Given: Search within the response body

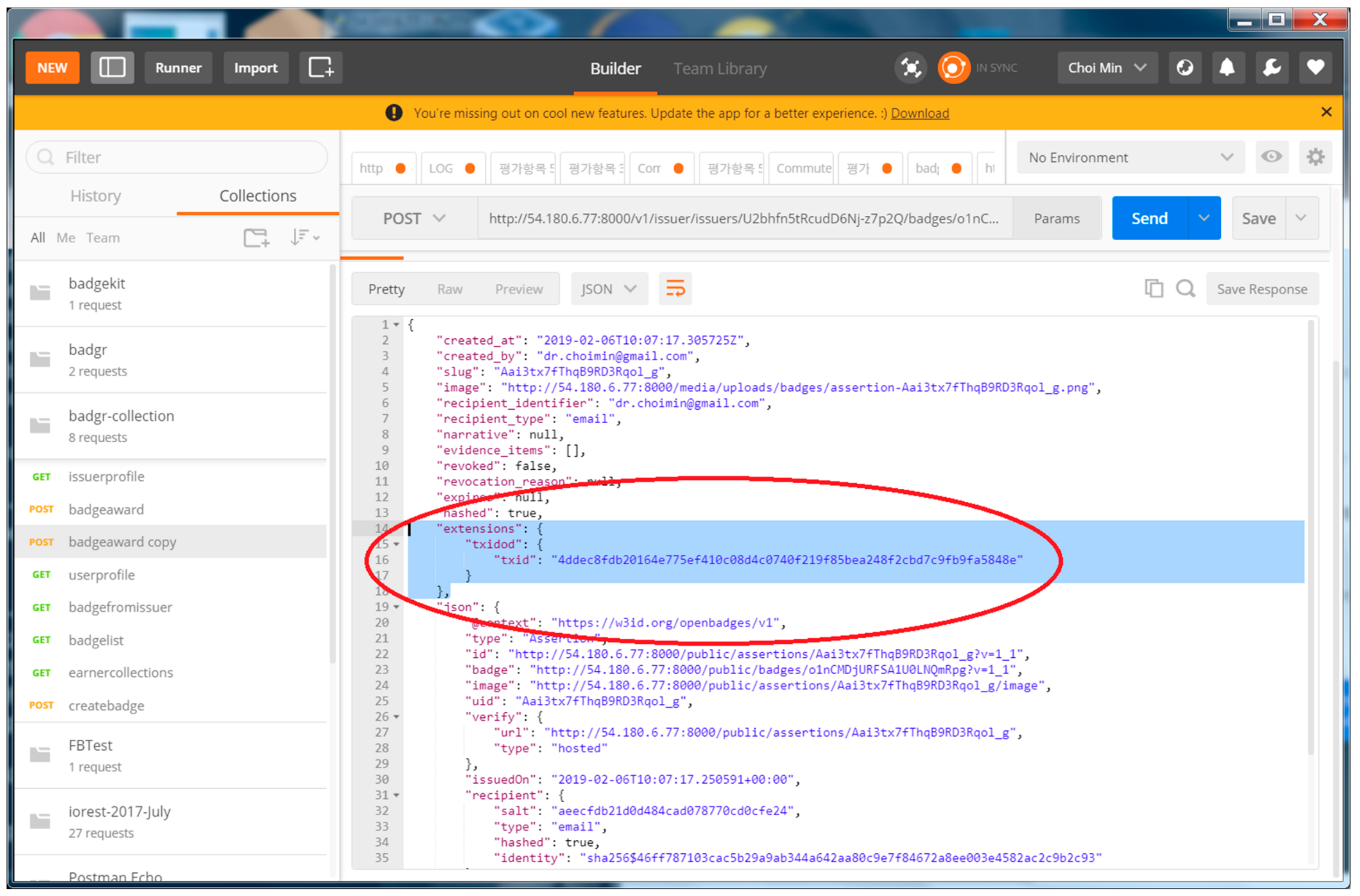Looking at the screenshot, I should click(1185, 289).
